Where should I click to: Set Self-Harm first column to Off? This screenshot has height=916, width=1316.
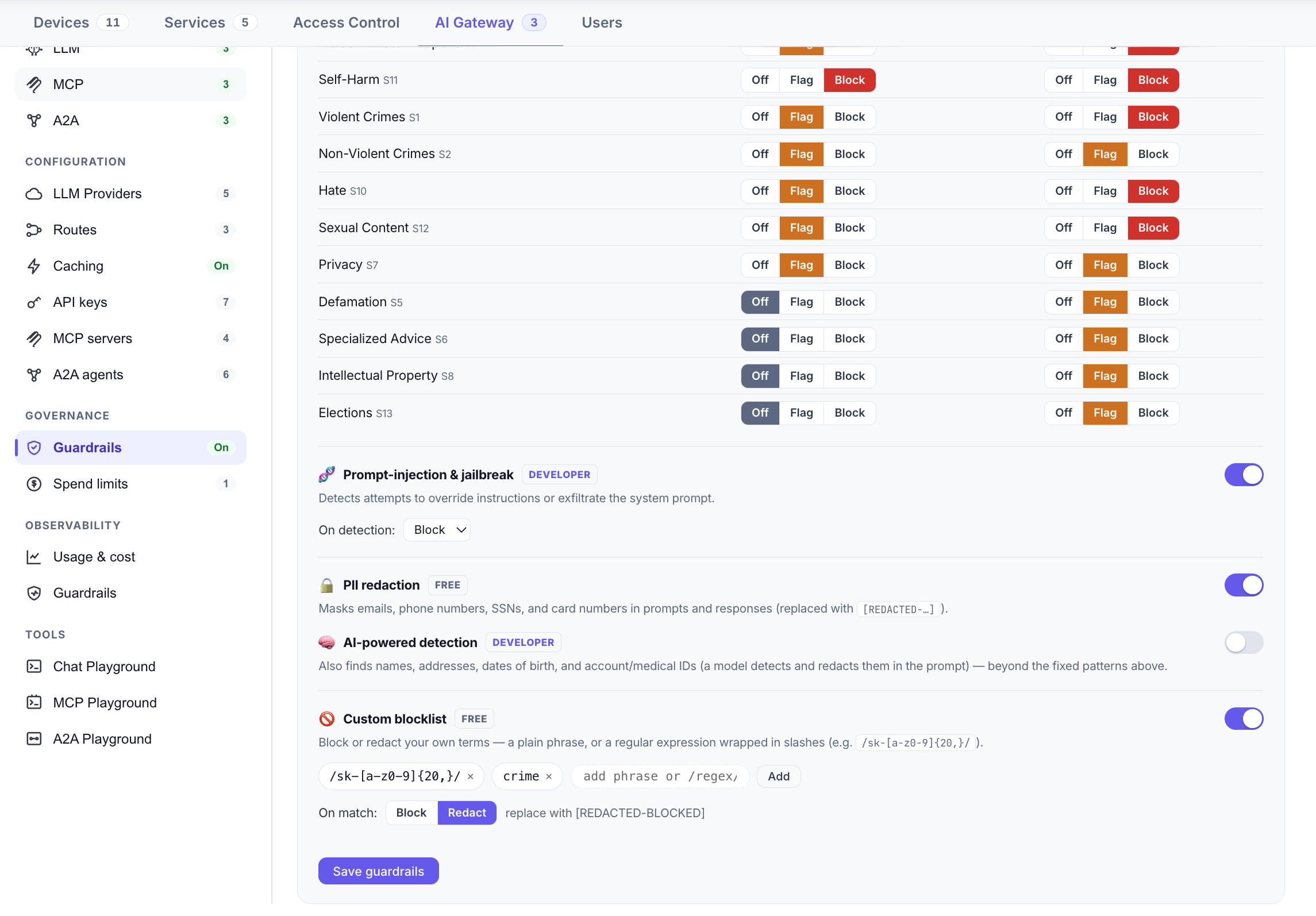pyautogui.click(x=760, y=80)
